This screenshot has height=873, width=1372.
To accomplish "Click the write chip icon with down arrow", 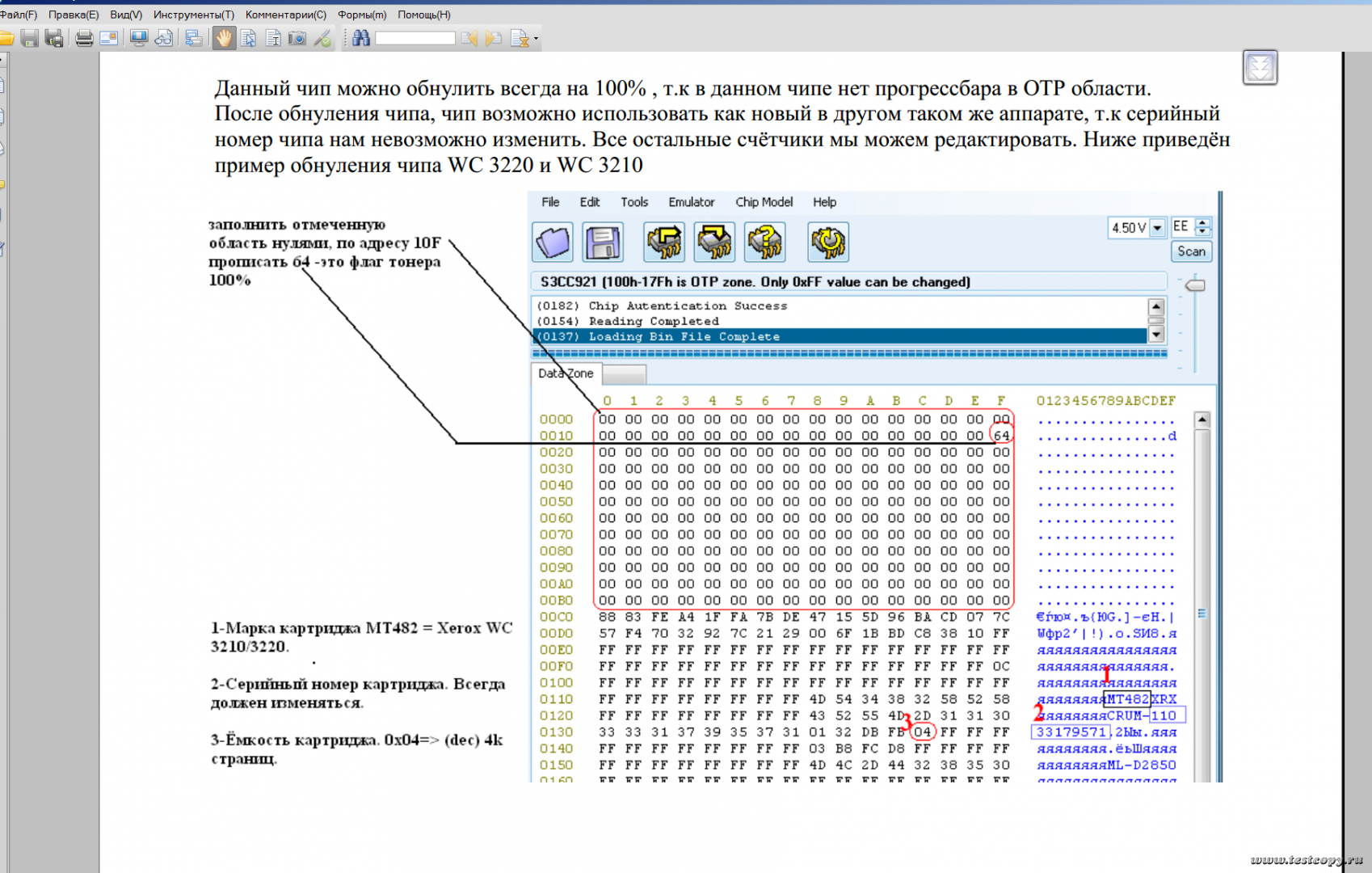I will pyautogui.click(x=714, y=242).
